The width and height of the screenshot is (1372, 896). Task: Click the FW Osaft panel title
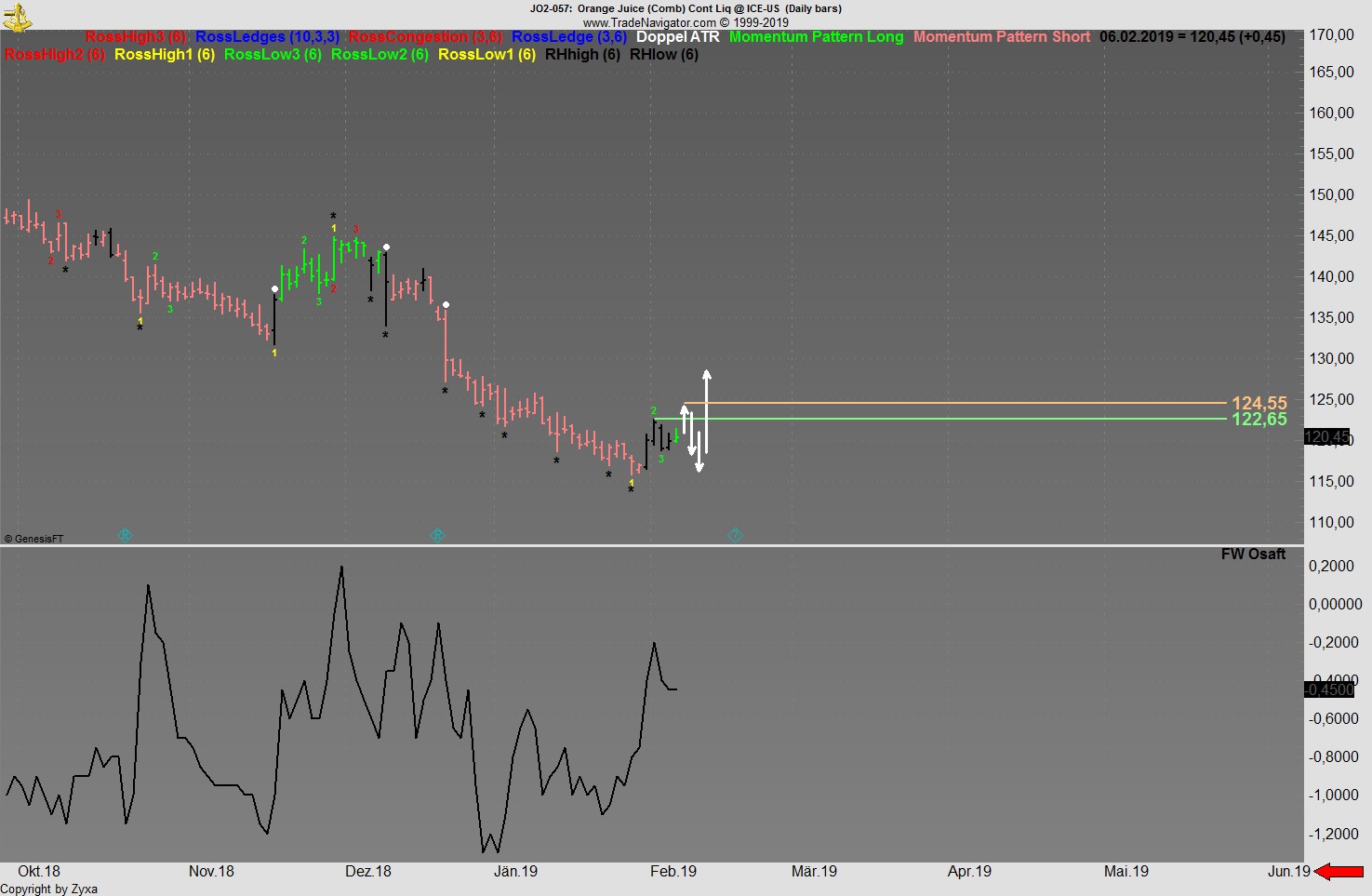click(1252, 555)
